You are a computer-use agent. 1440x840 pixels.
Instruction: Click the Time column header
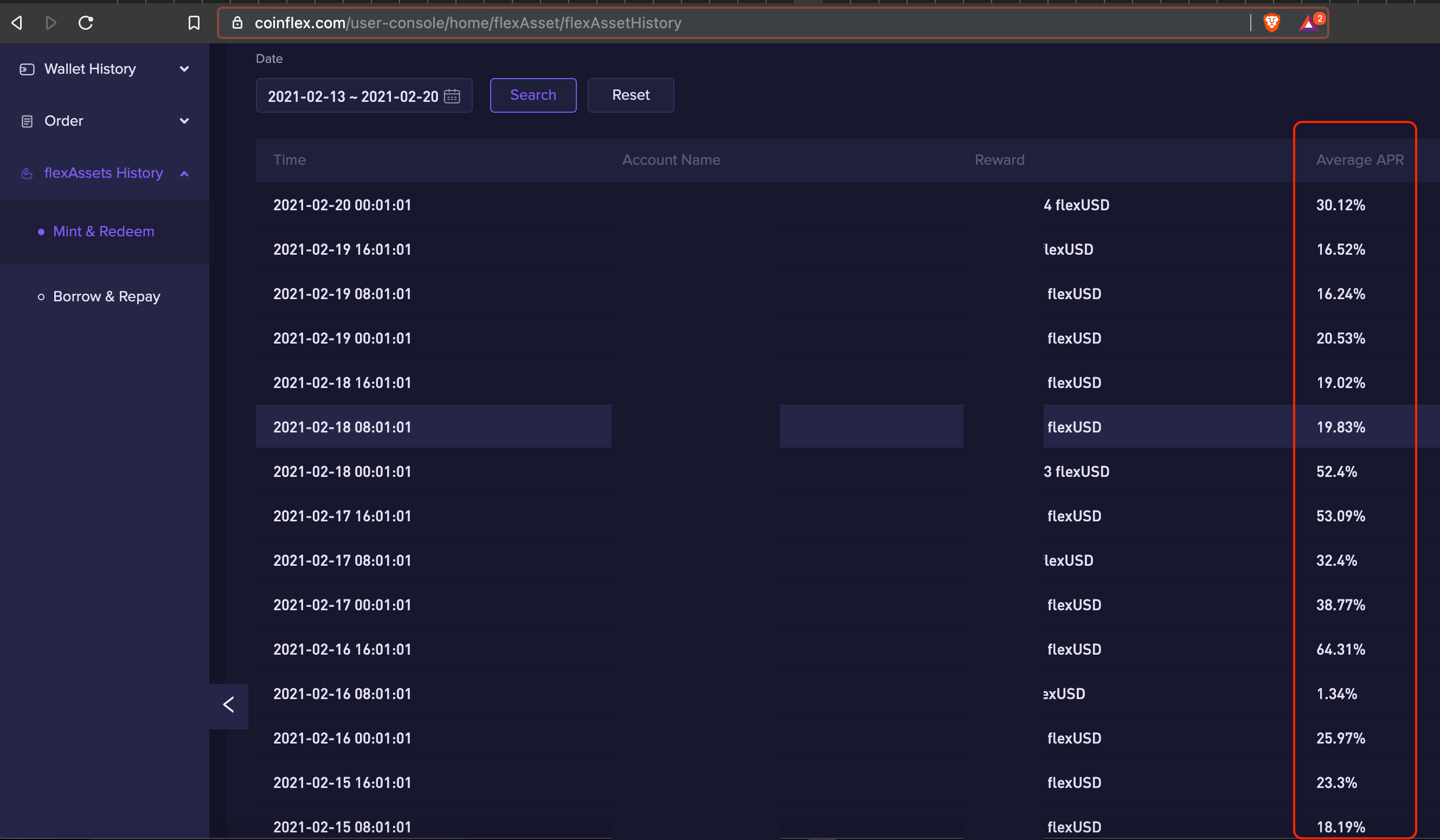tap(289, 160)
